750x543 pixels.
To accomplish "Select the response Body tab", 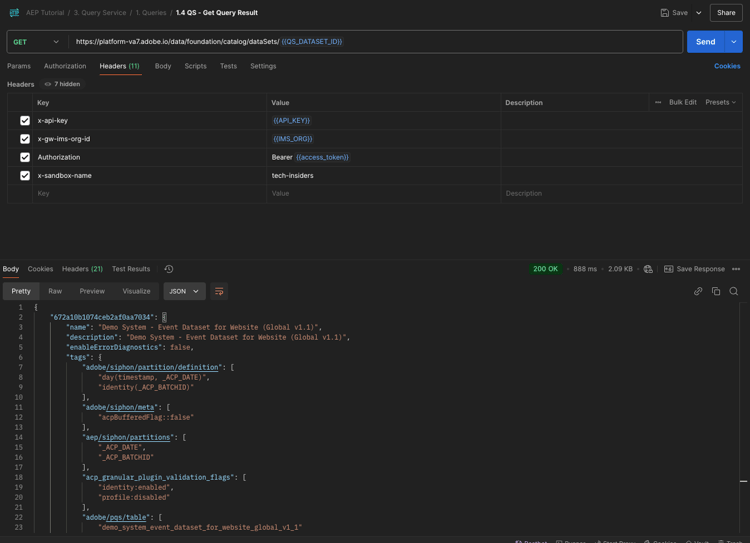I will click(11, 269).
